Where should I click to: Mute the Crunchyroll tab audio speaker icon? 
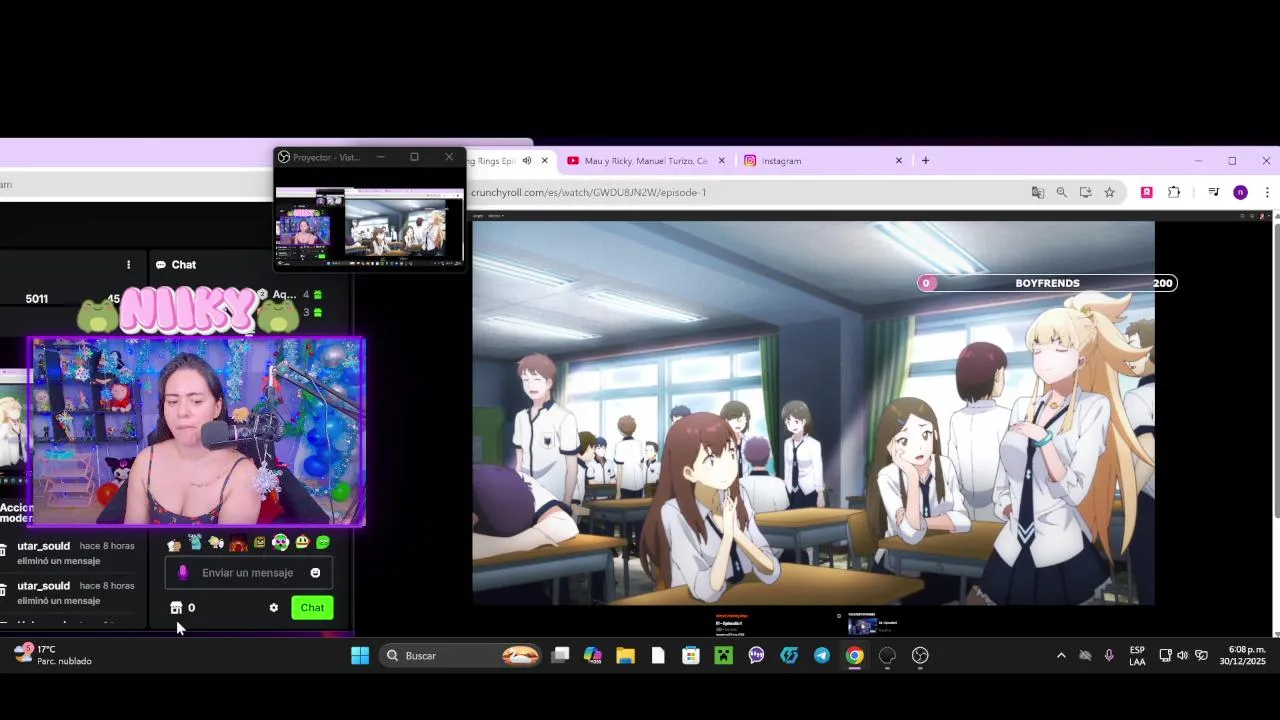526,160
